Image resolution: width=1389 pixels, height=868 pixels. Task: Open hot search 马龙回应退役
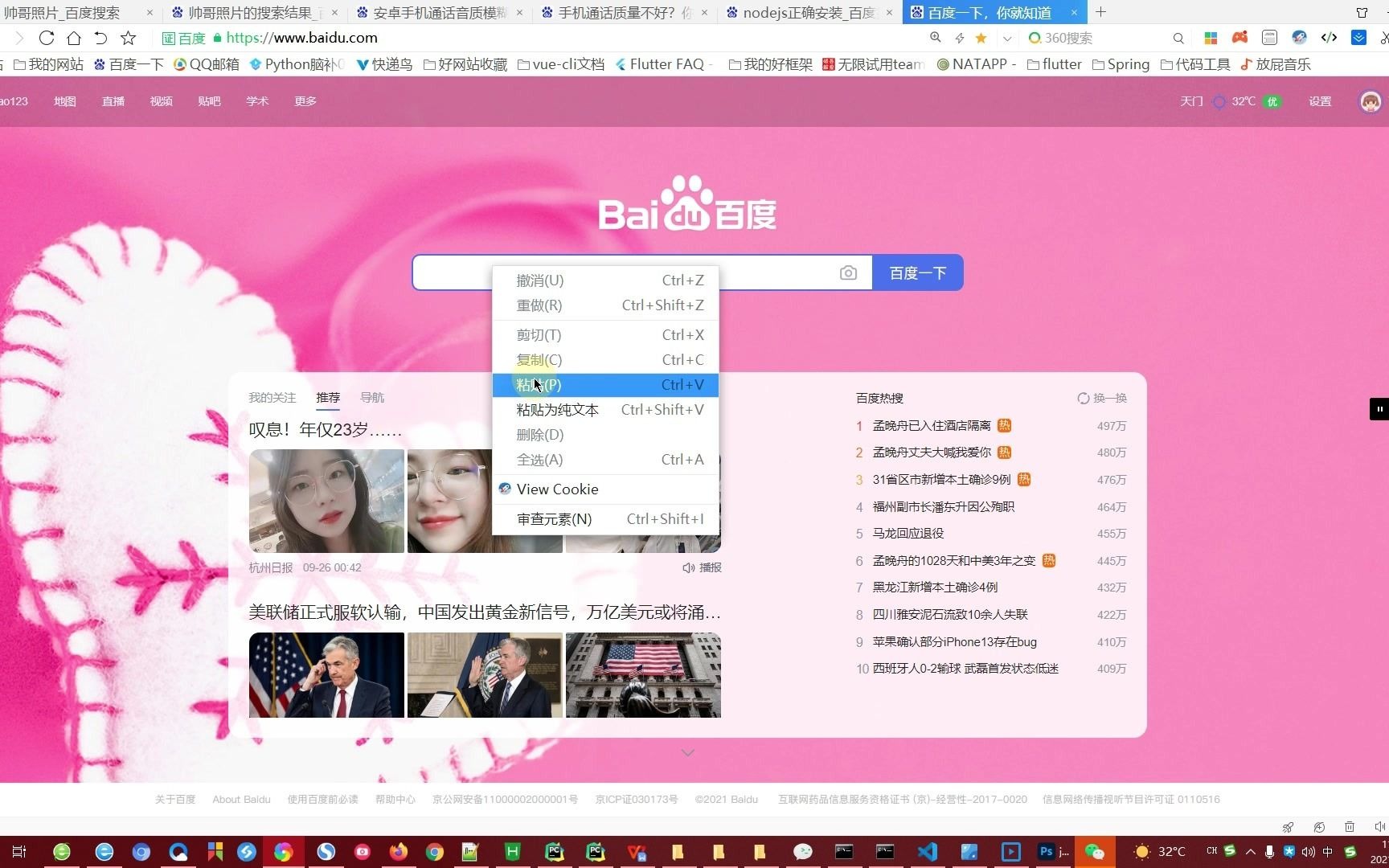[x=908, y=534]
